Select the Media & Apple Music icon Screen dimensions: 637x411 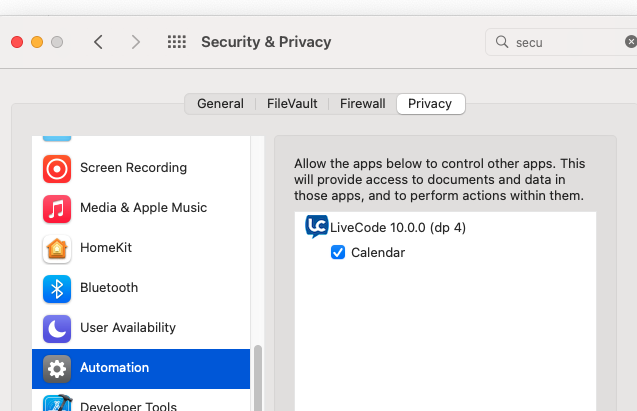tap(57, 208)
